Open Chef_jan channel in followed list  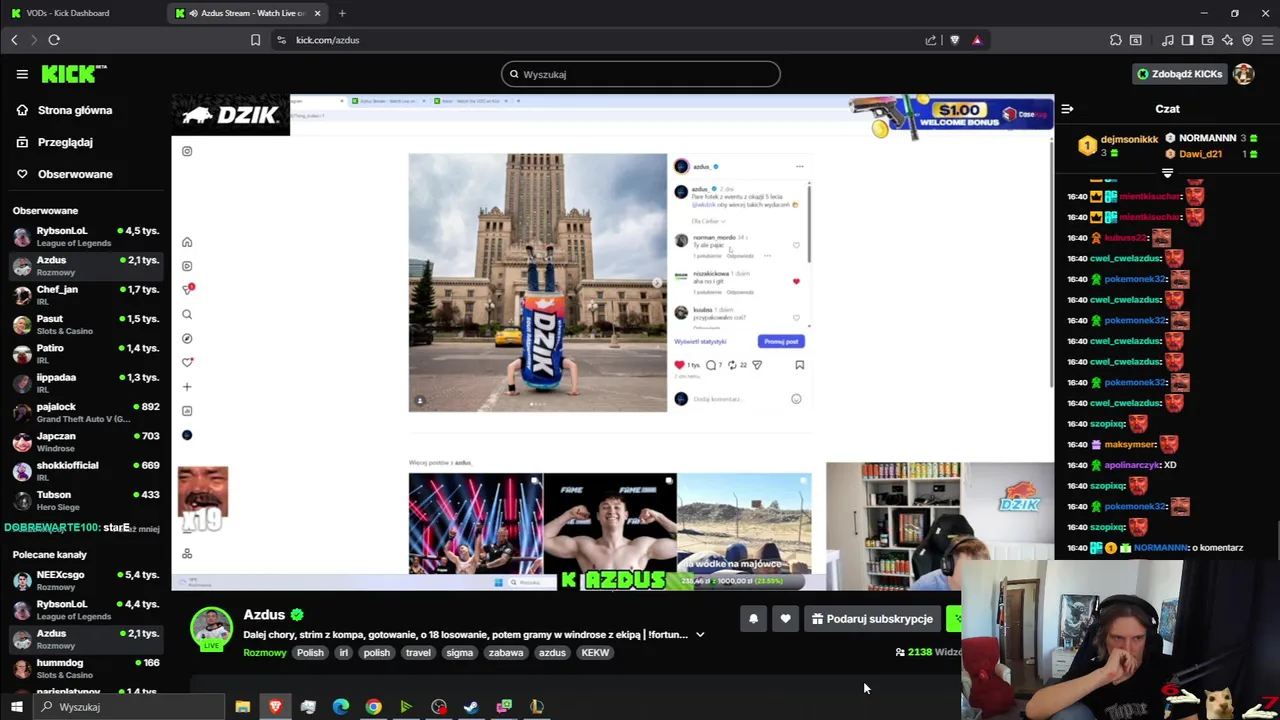pos(86,295)
